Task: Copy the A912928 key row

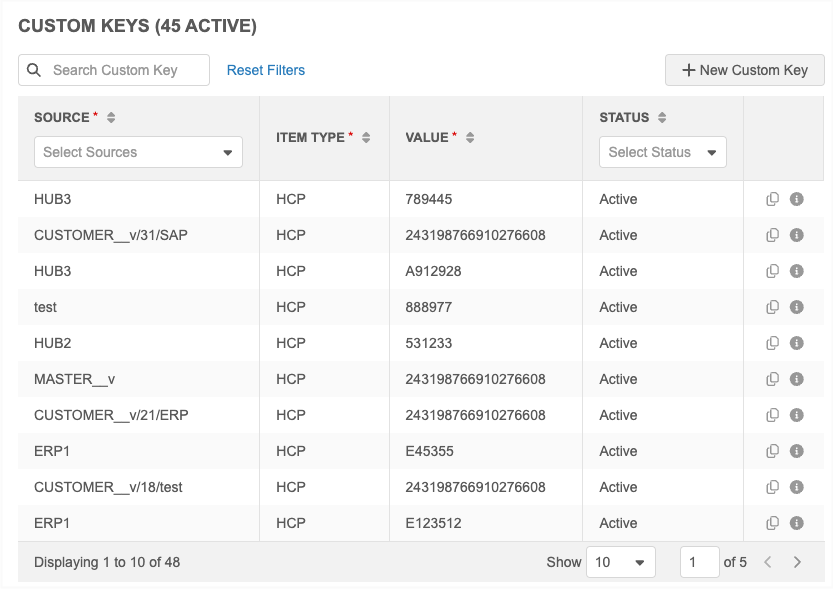Action: coord(772,271)
